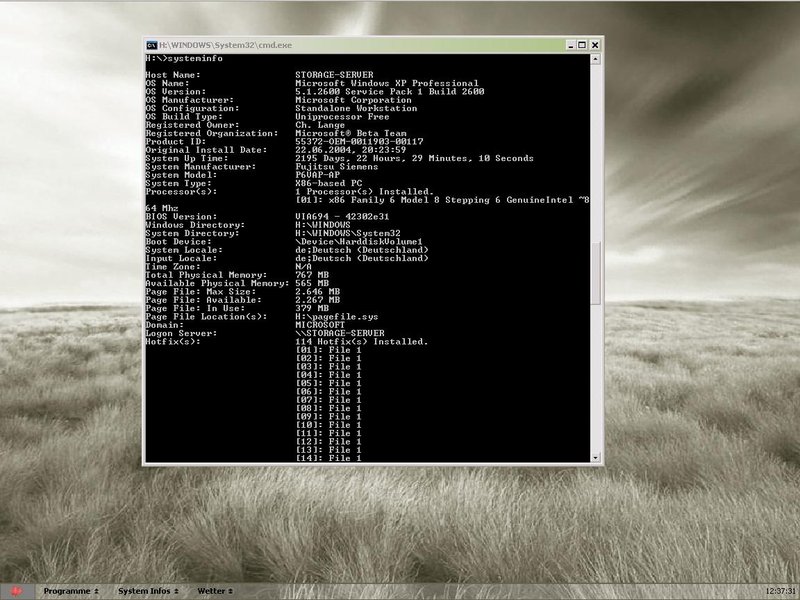Click empty desktop wallpaper right of window

tap(700, 250)
